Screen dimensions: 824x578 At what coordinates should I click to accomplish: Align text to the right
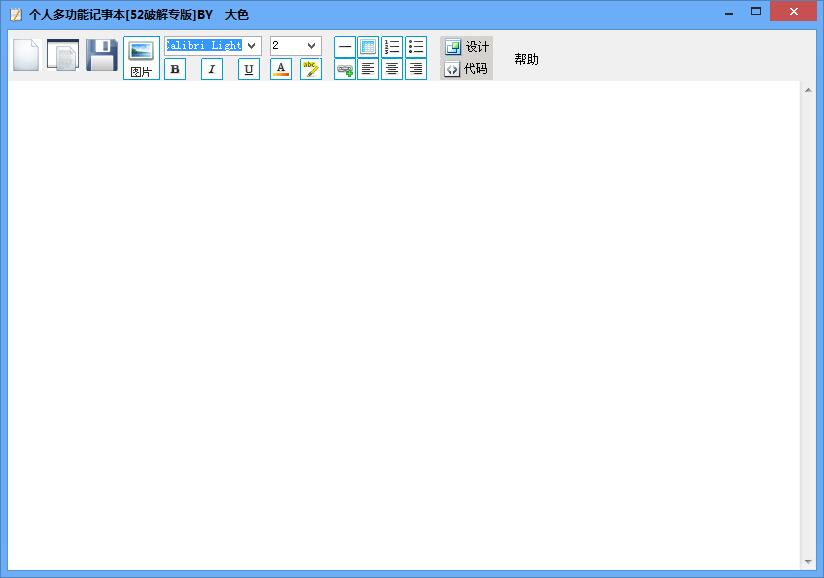pos(416,69)
